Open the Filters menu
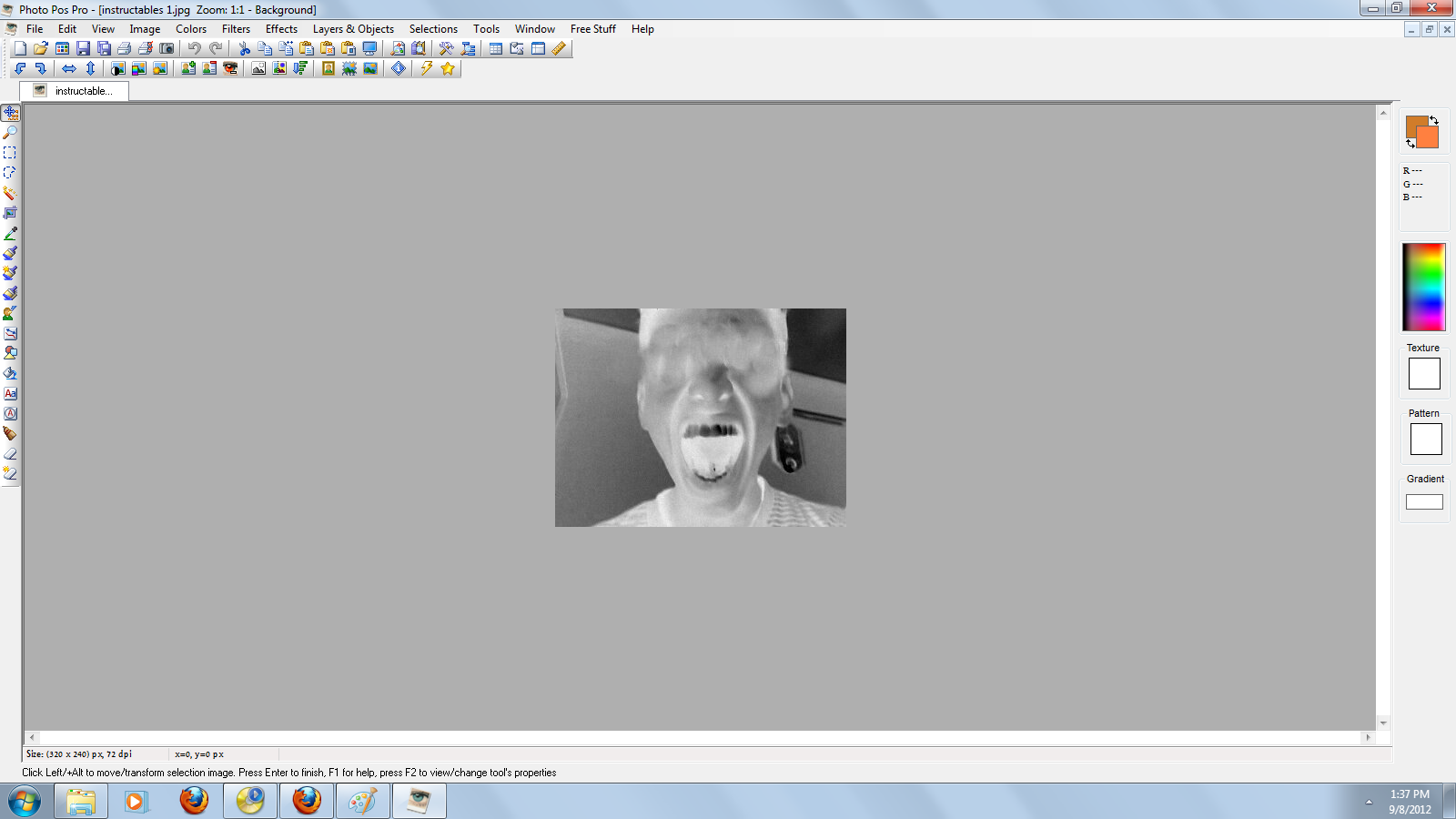 (x=236, y=29)
